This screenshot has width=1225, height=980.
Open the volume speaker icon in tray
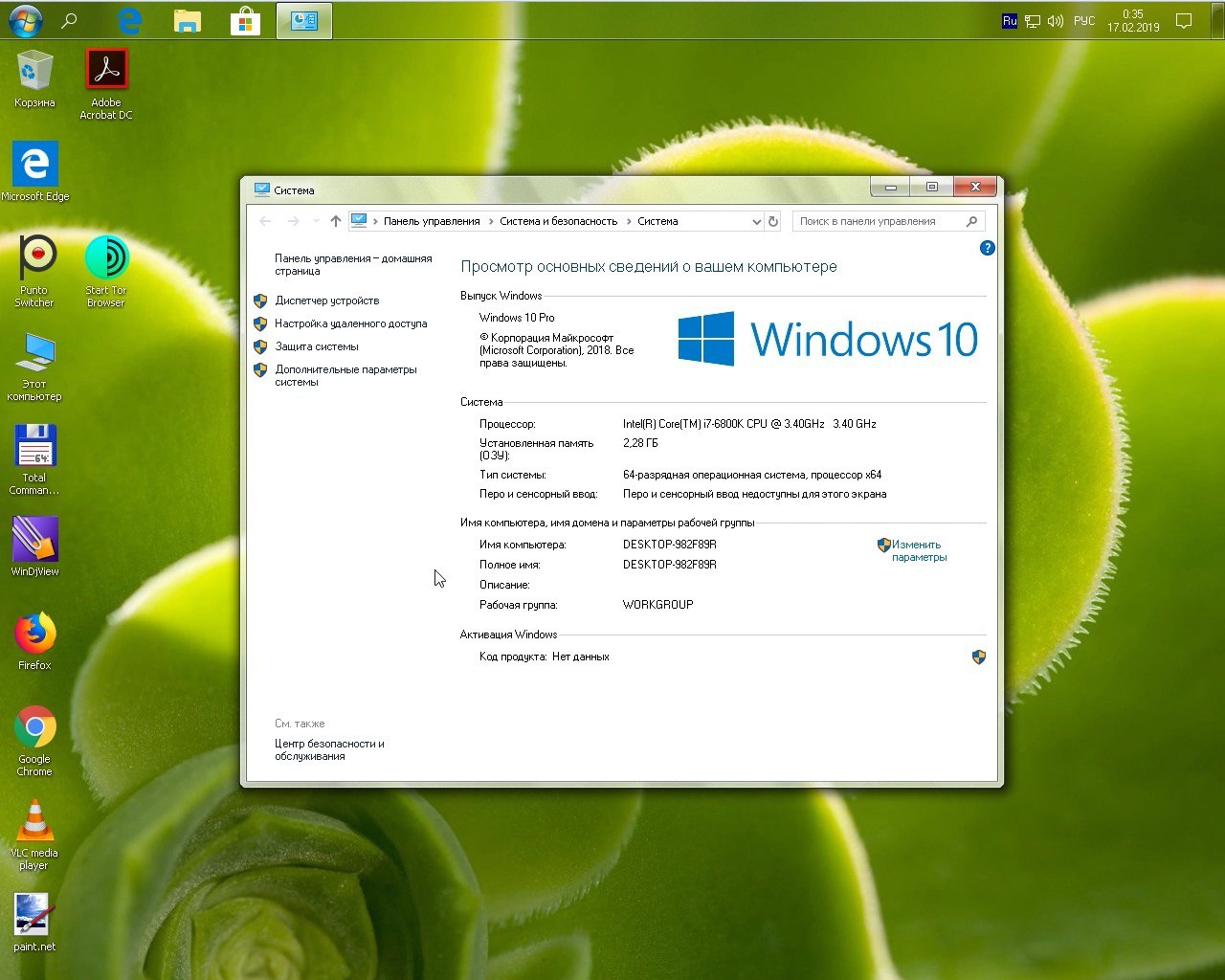(x=1056, y=21)
